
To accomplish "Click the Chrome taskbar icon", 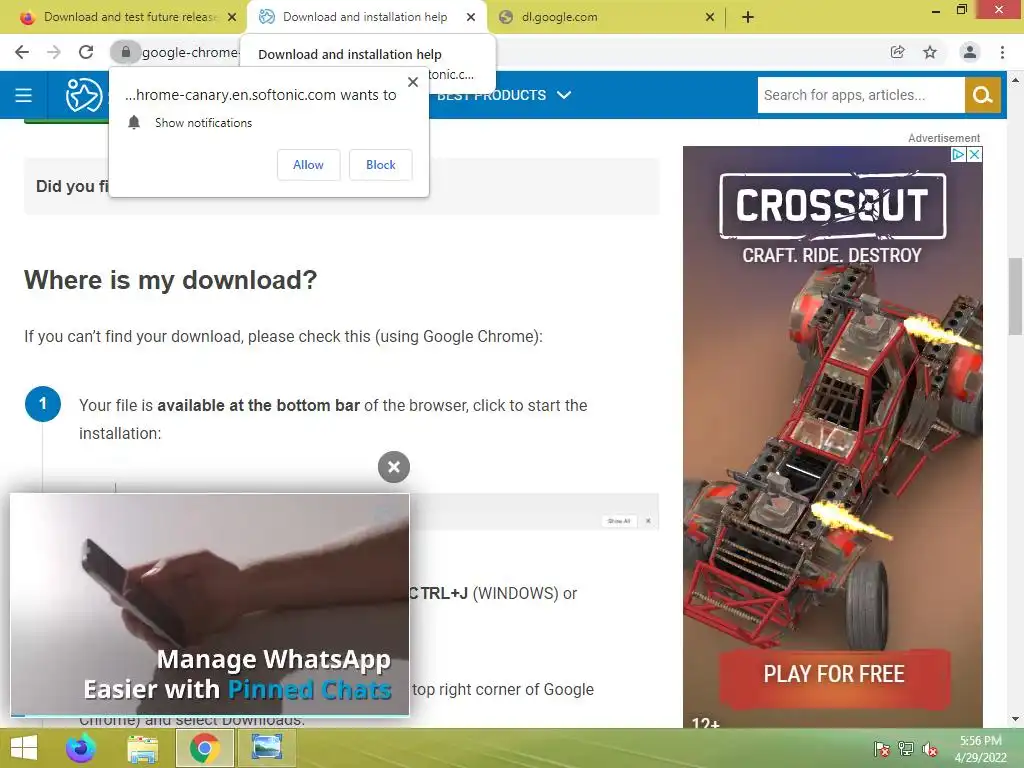I will (x=204, y=748).
